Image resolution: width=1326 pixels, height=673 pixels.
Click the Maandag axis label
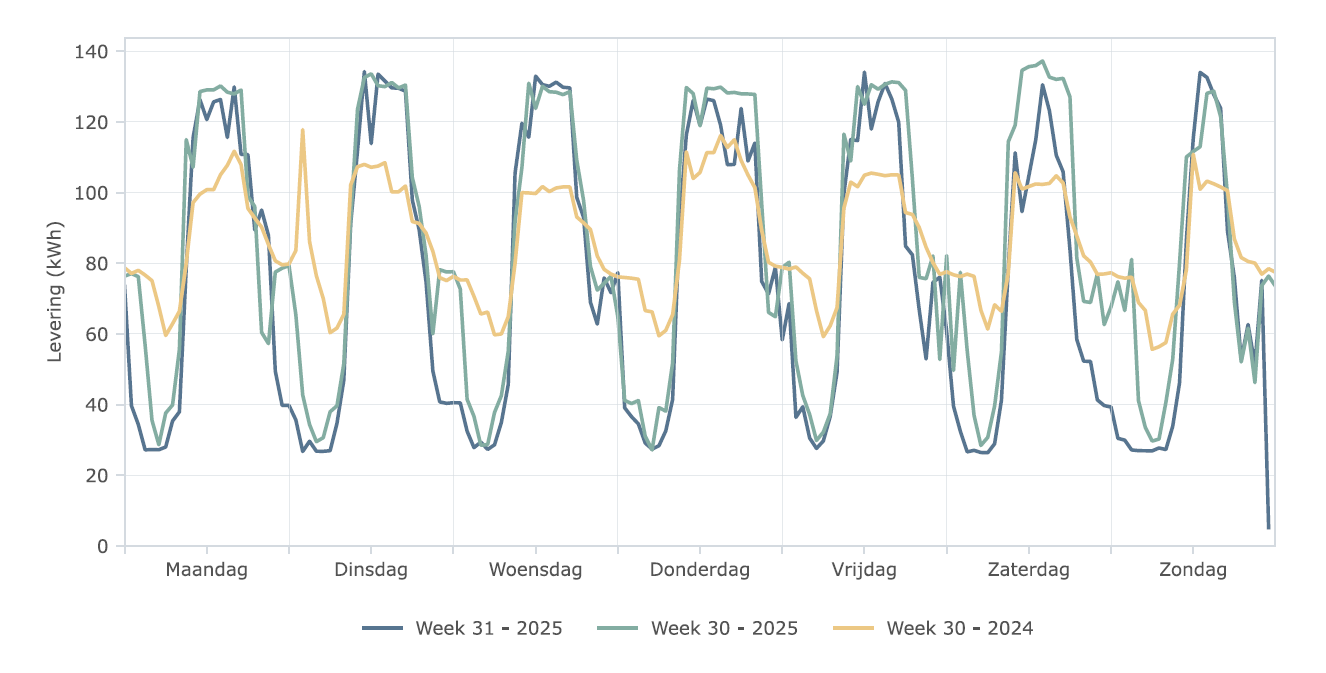pos(207,570)
